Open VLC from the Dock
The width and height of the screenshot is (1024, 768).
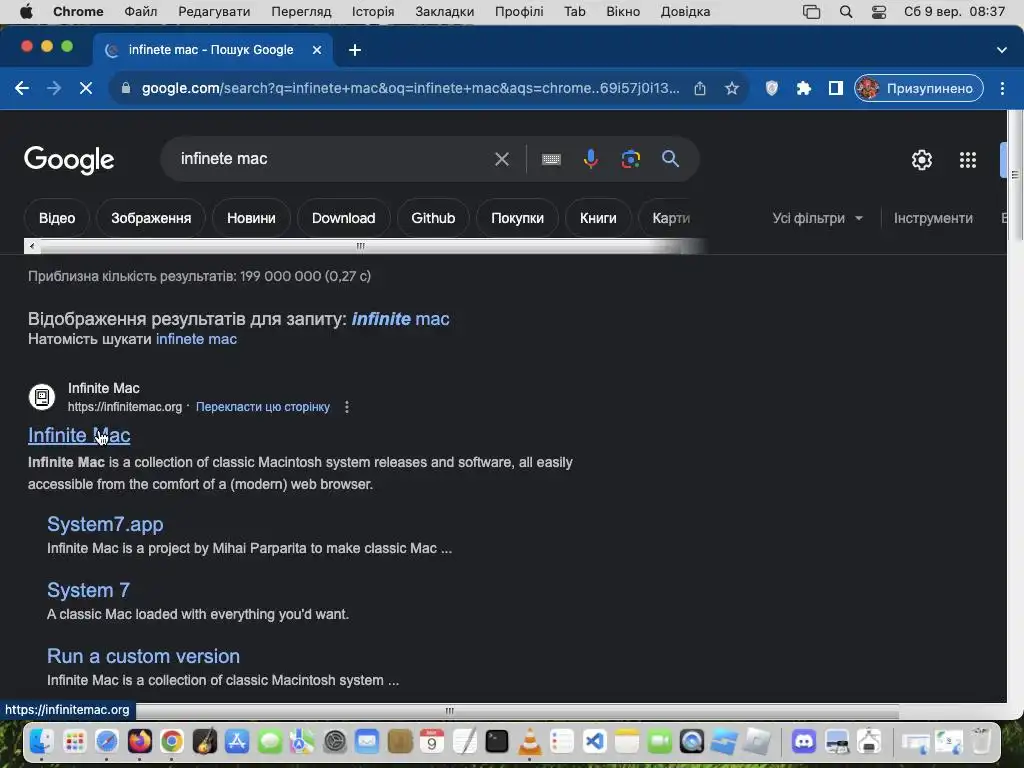(529, 741)
